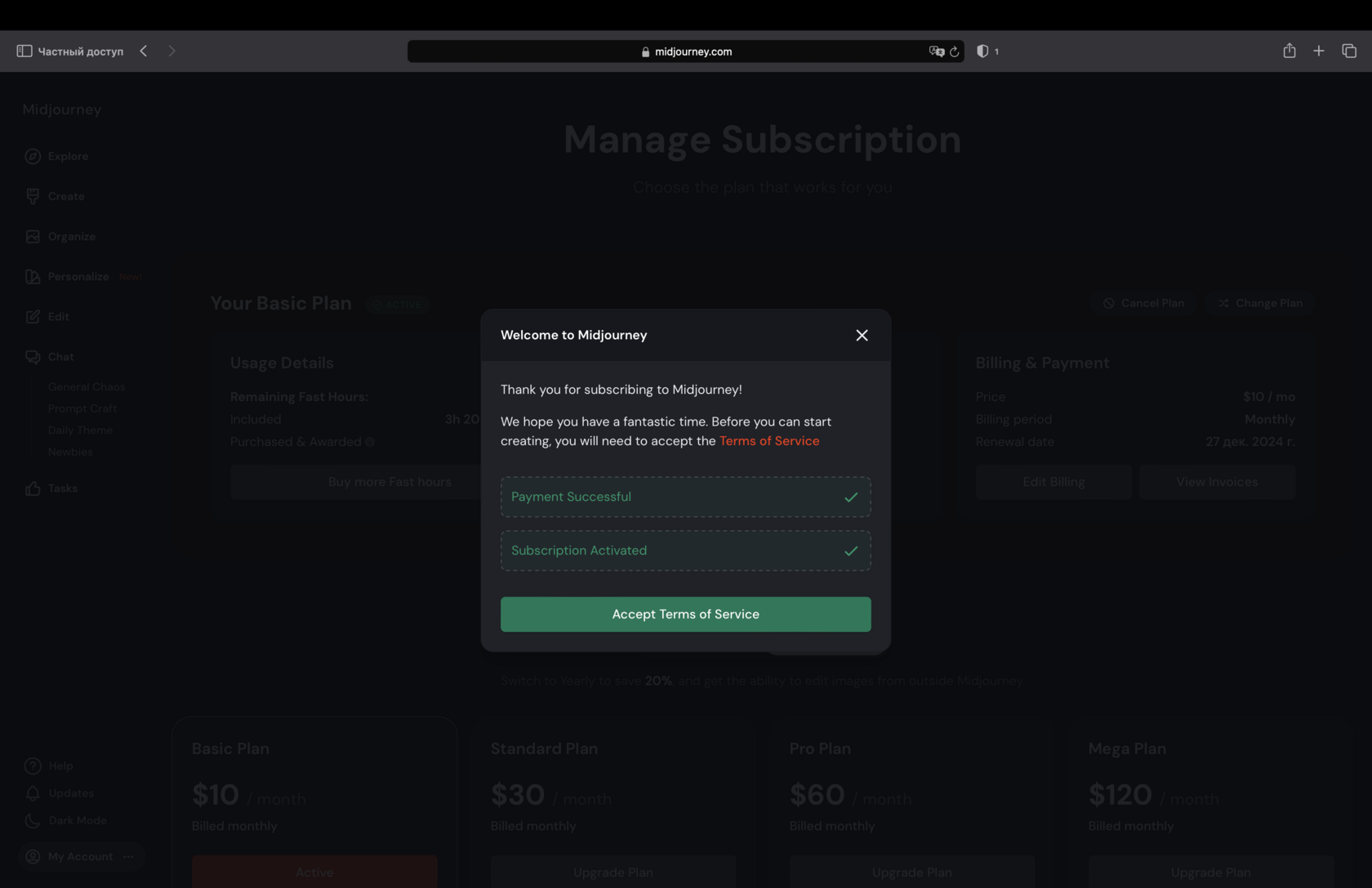Open General Chaos chat room
The width and height of the screenshot is (1372, 888).
coord(87,386)
